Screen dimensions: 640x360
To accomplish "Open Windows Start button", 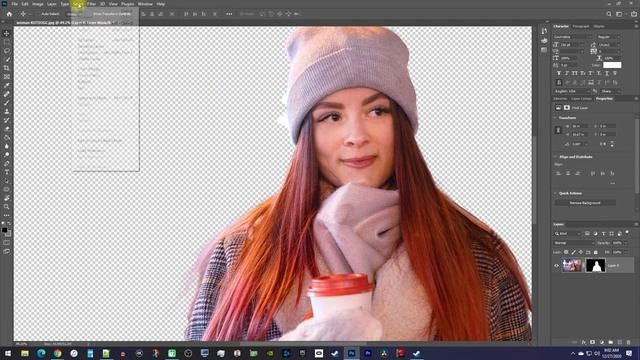I will [8, 353].
